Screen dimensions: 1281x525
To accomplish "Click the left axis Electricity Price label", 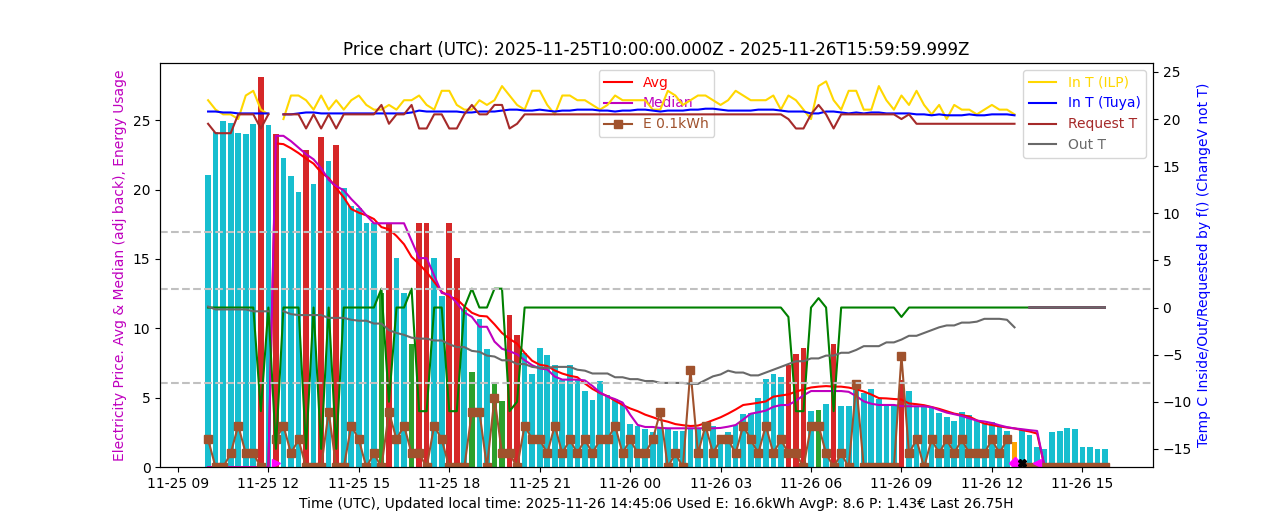I will coord(119,265).
